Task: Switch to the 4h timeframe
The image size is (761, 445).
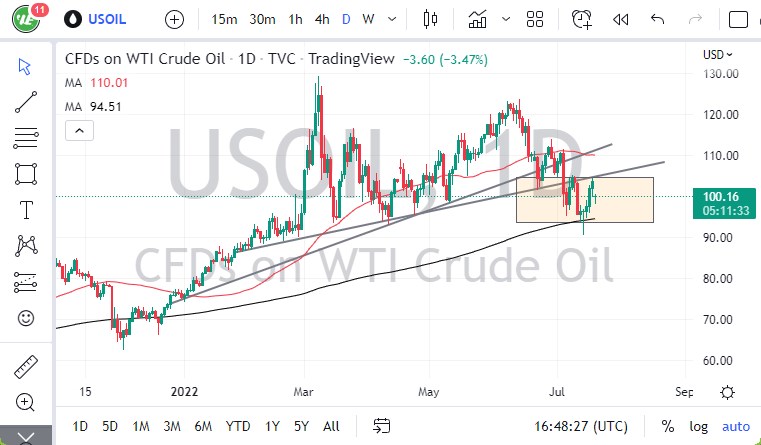Action: pyautogui.click(x=321, y=19)
